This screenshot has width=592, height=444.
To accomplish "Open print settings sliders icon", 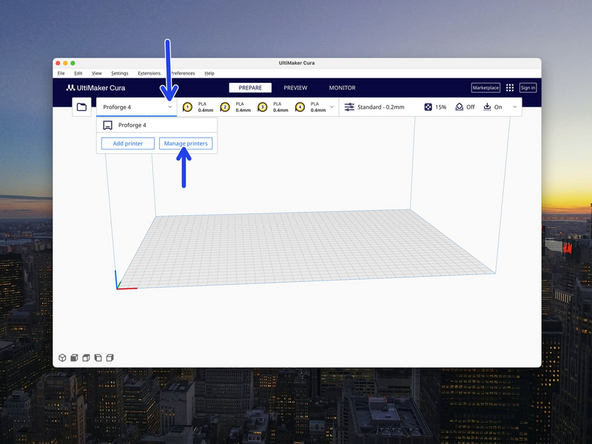I will [349, 107].
